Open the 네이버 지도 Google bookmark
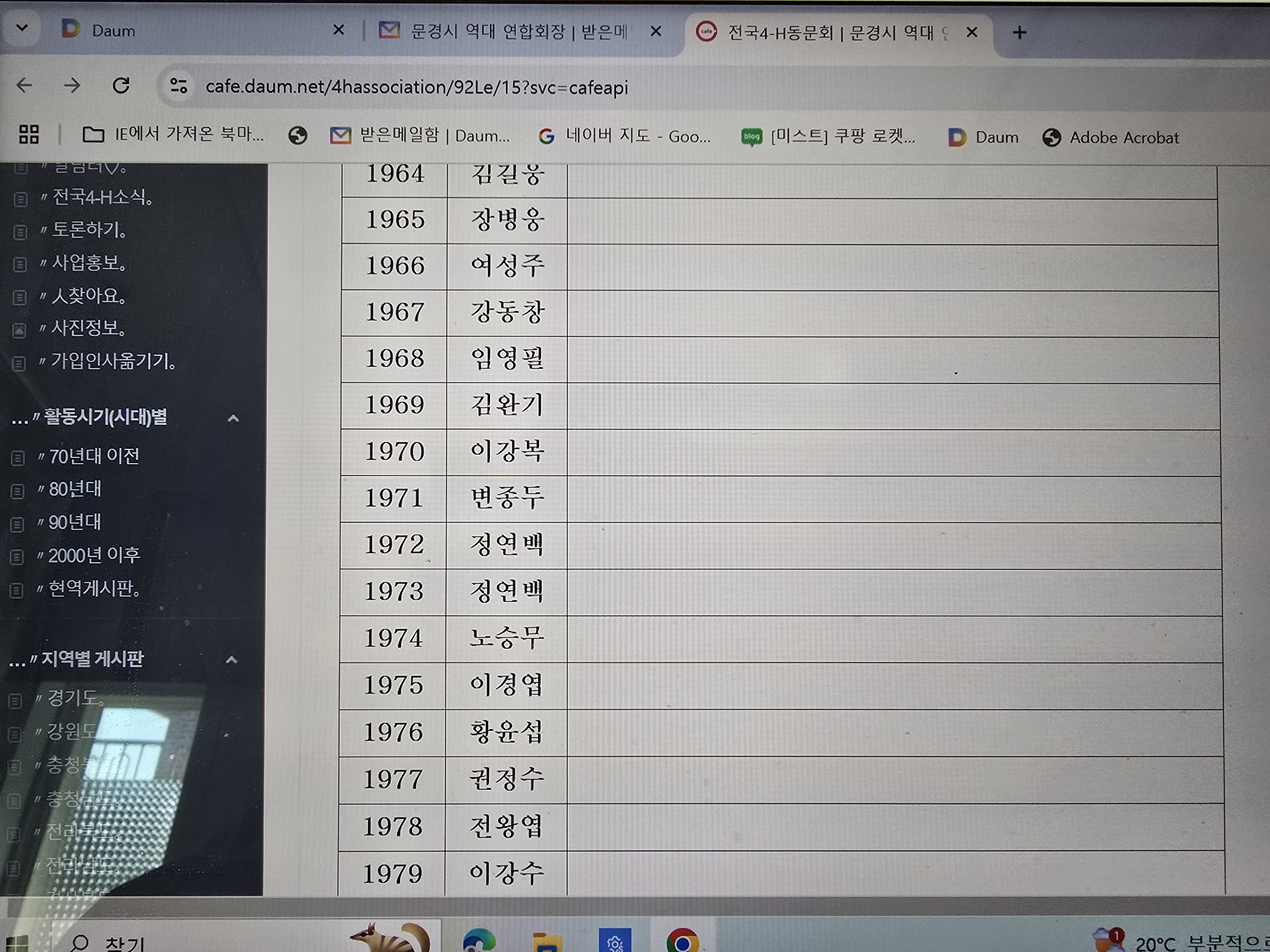The width and height of the screenshot is (1270, 952). point(625,136)
